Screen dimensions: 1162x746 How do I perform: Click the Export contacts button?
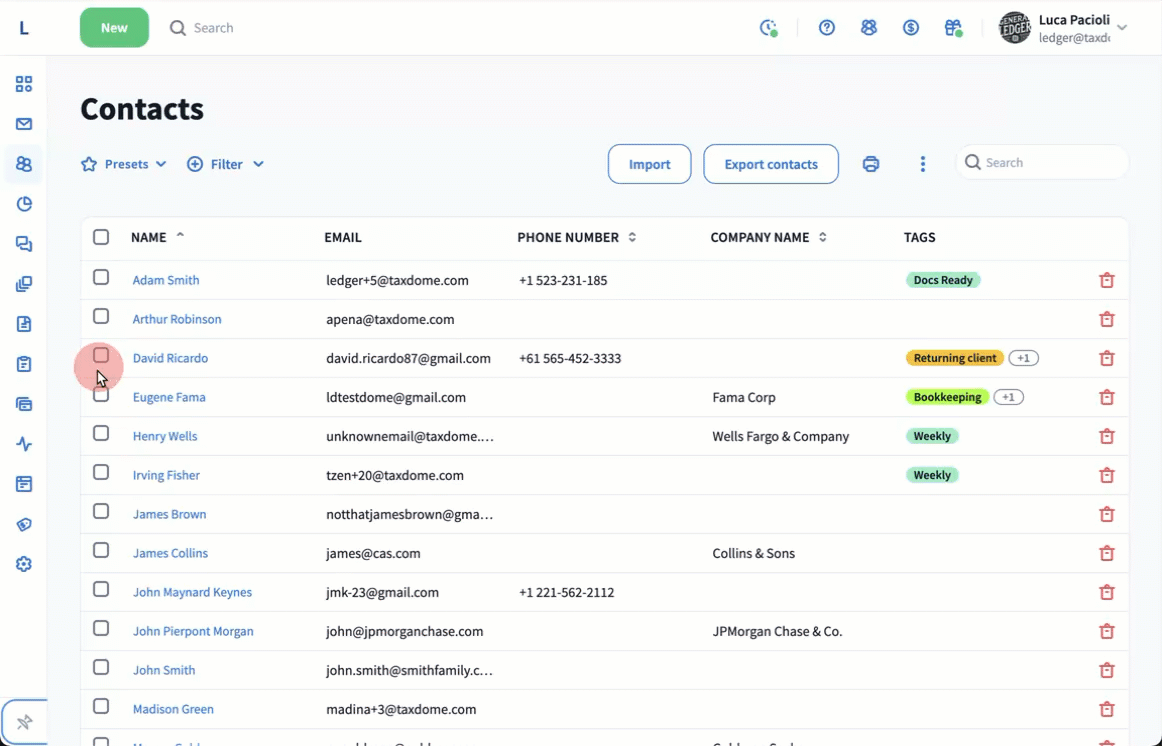(x=770, y=164)
